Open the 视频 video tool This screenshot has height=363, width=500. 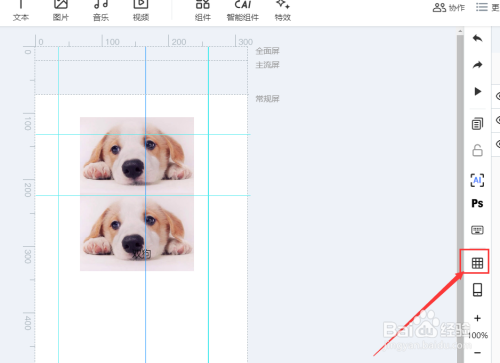pos(141,11)
